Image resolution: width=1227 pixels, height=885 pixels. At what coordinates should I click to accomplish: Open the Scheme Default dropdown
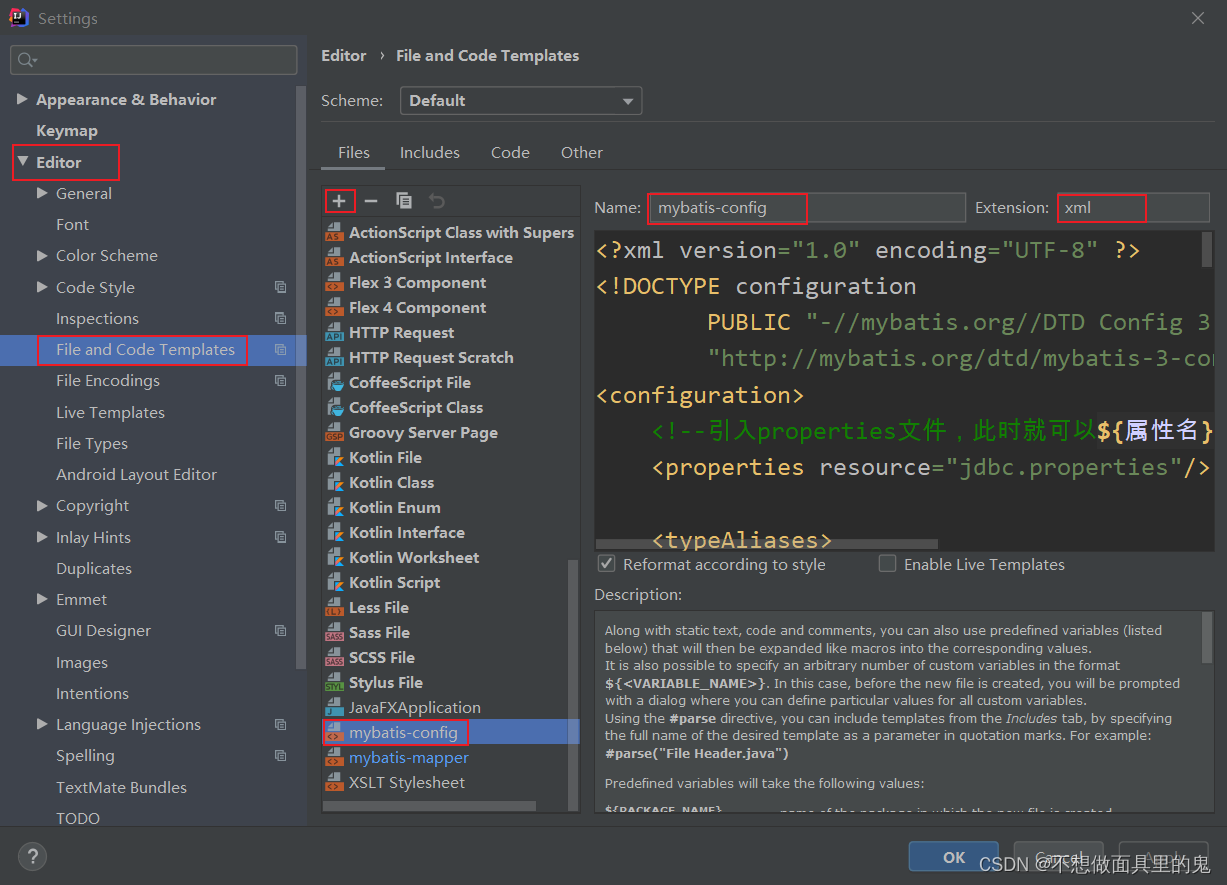(521, 101)
